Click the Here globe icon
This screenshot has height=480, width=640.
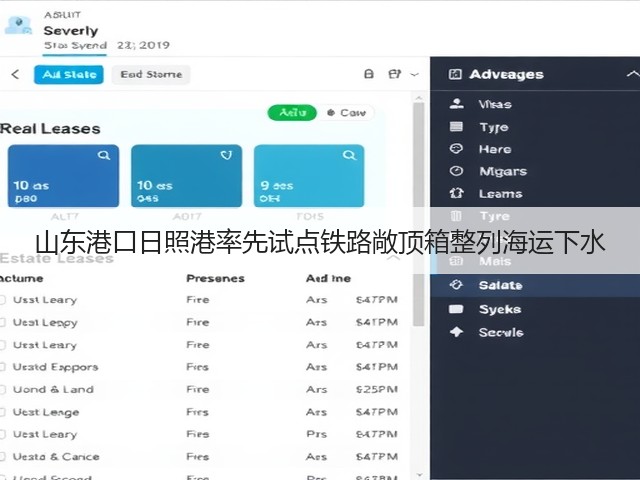point(456,149)
